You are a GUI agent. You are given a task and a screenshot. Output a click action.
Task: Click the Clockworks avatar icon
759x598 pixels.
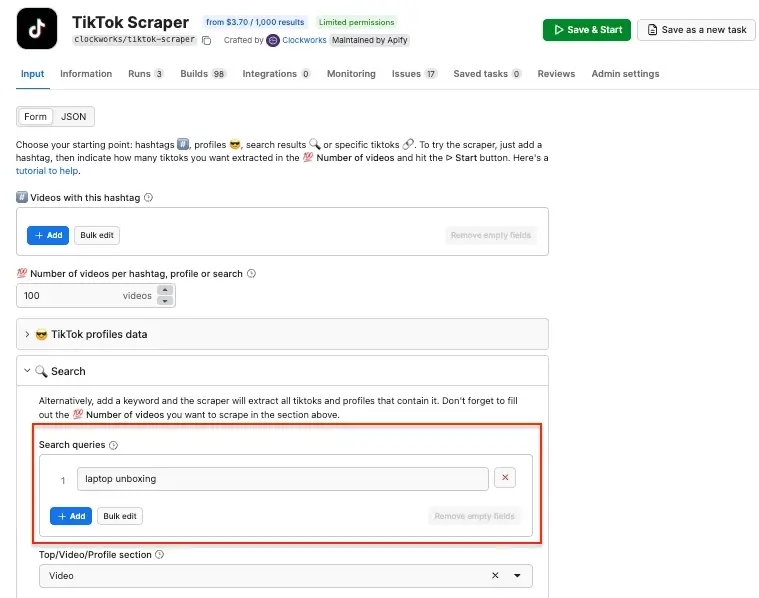(x=273, y=40)
